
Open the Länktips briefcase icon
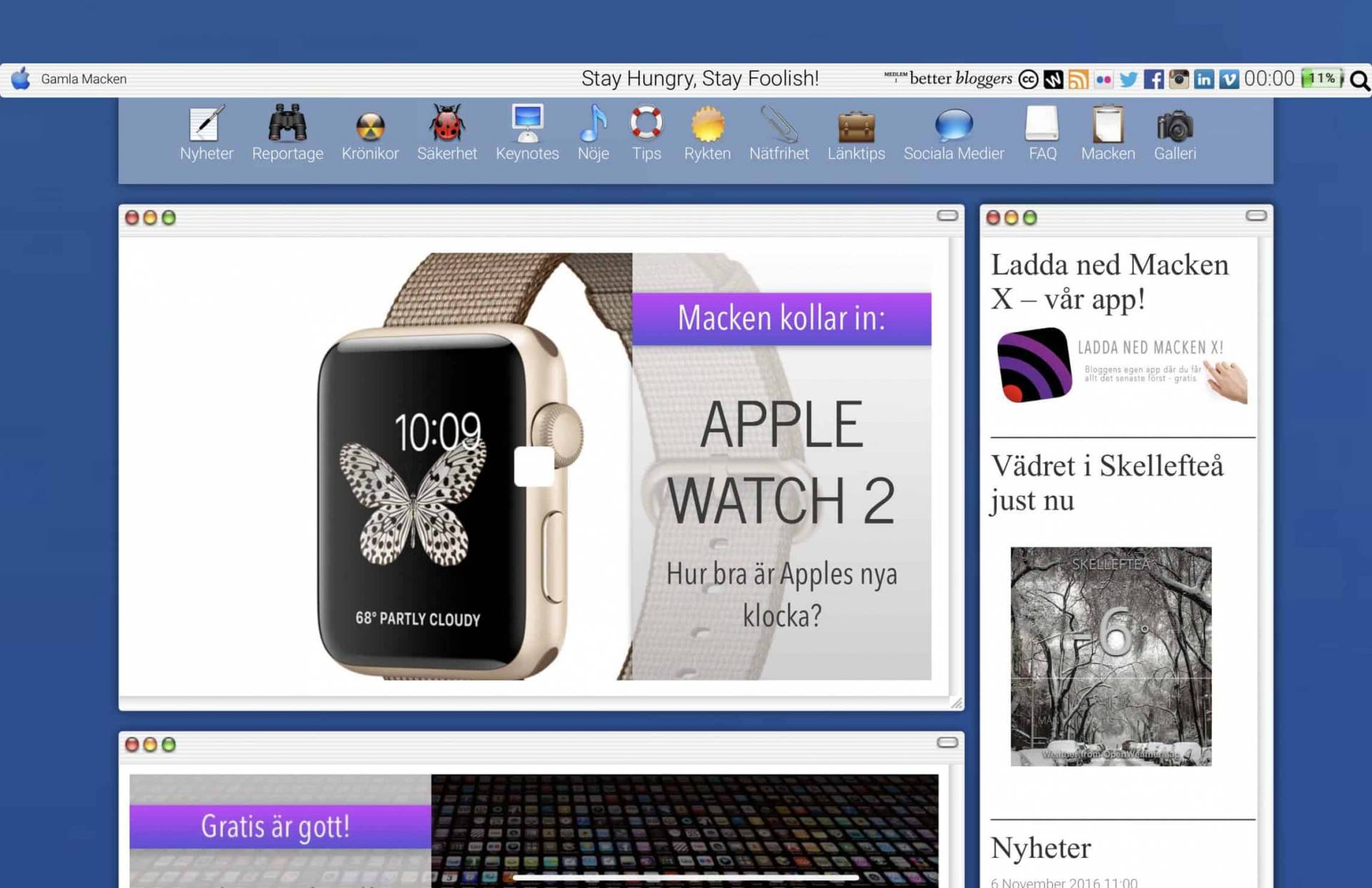coord(856,127)
